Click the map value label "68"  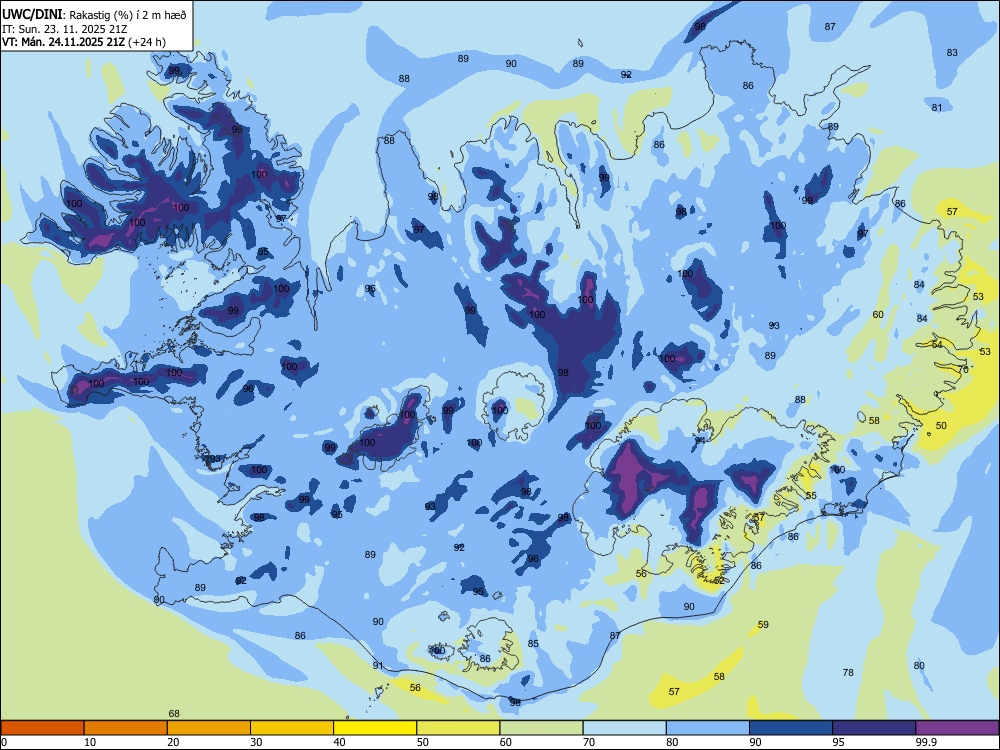(174, 714)
